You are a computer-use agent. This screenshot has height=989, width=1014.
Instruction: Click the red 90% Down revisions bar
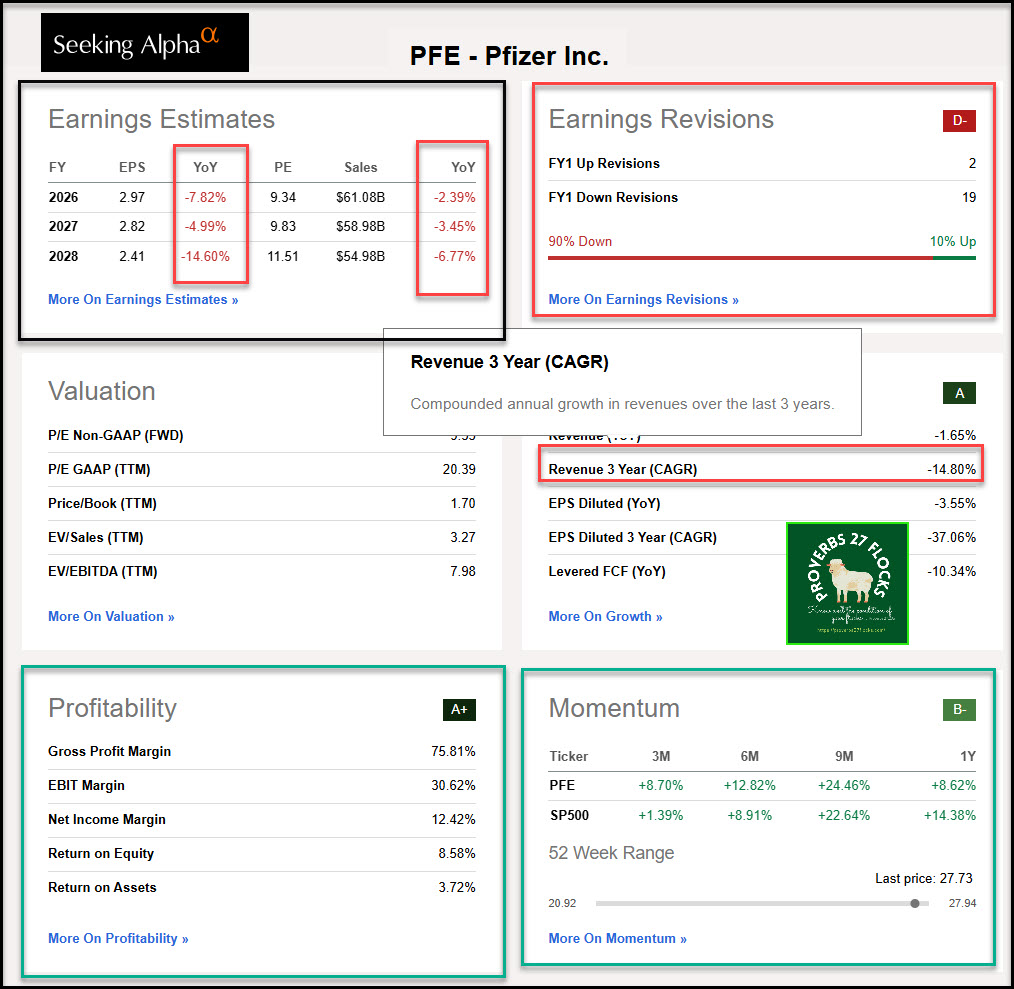pyautogui.click(x=740, y=257)
